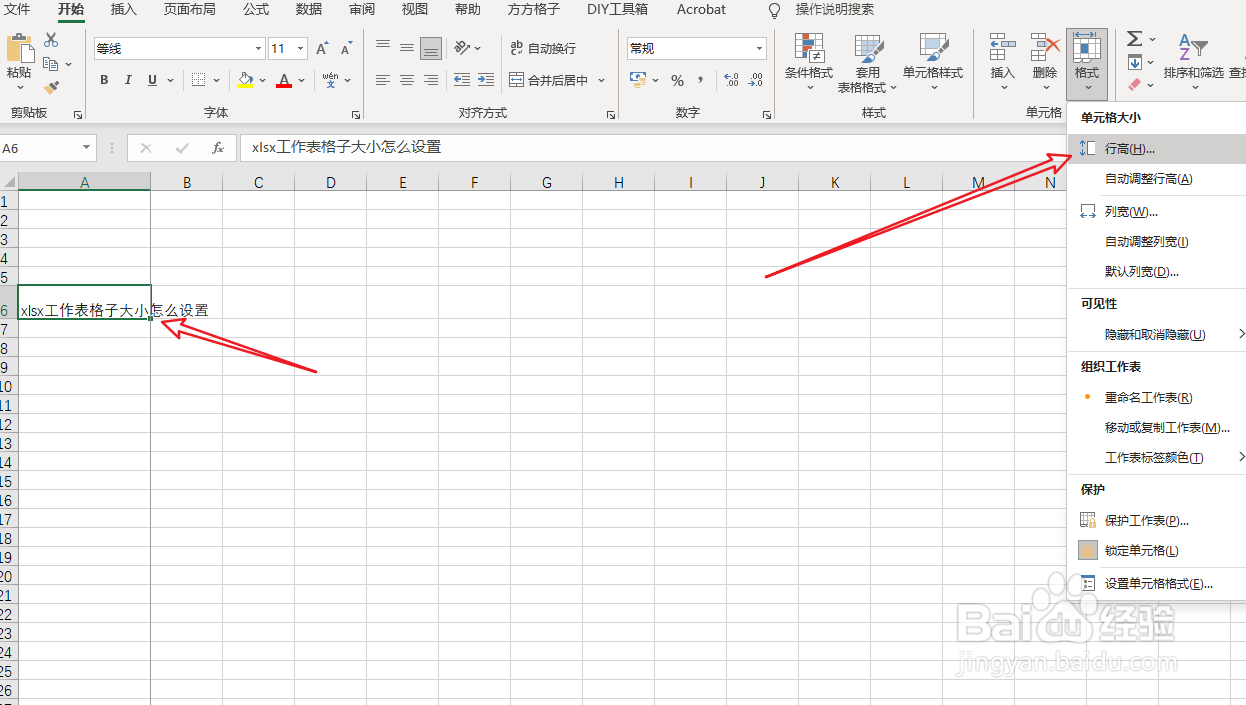Open the font size 11 dropdown
Screen dimensions: 1246x705
(300, 48)
